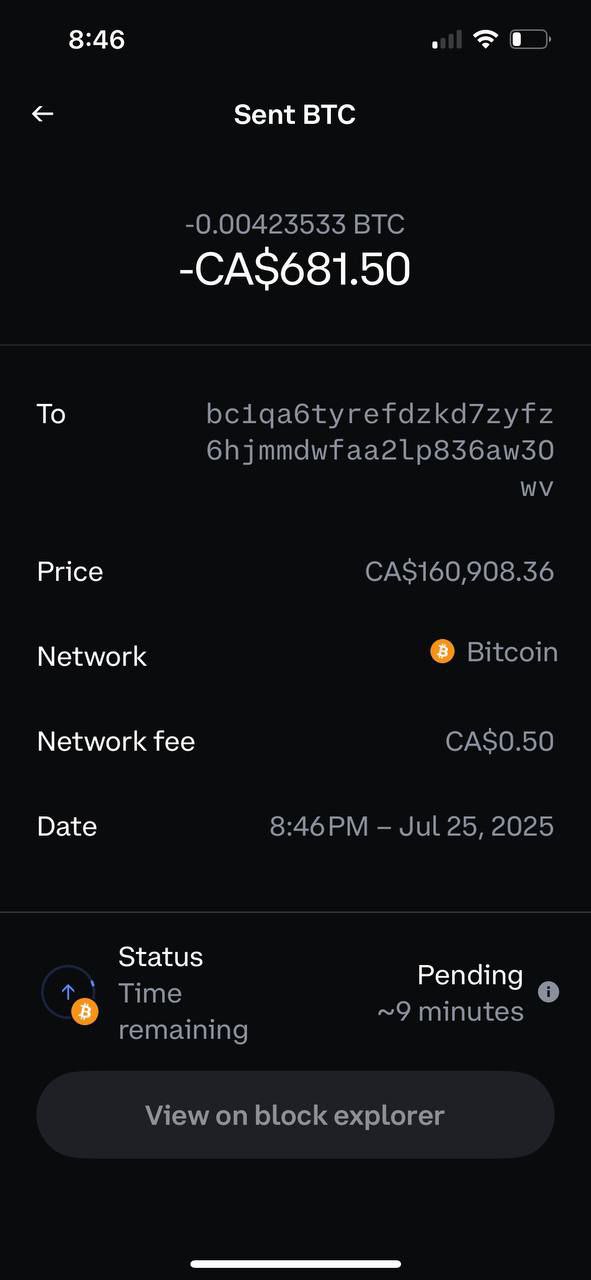The image size is (591, 1280).
Task: Tap the 8:46 clock in status bar
Action: coord(96,40)
